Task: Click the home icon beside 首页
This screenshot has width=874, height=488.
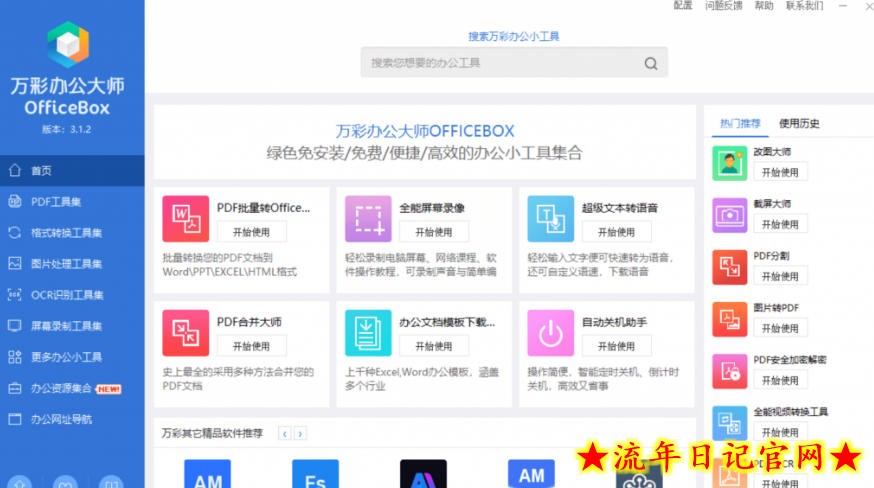Action: [15, 170]
